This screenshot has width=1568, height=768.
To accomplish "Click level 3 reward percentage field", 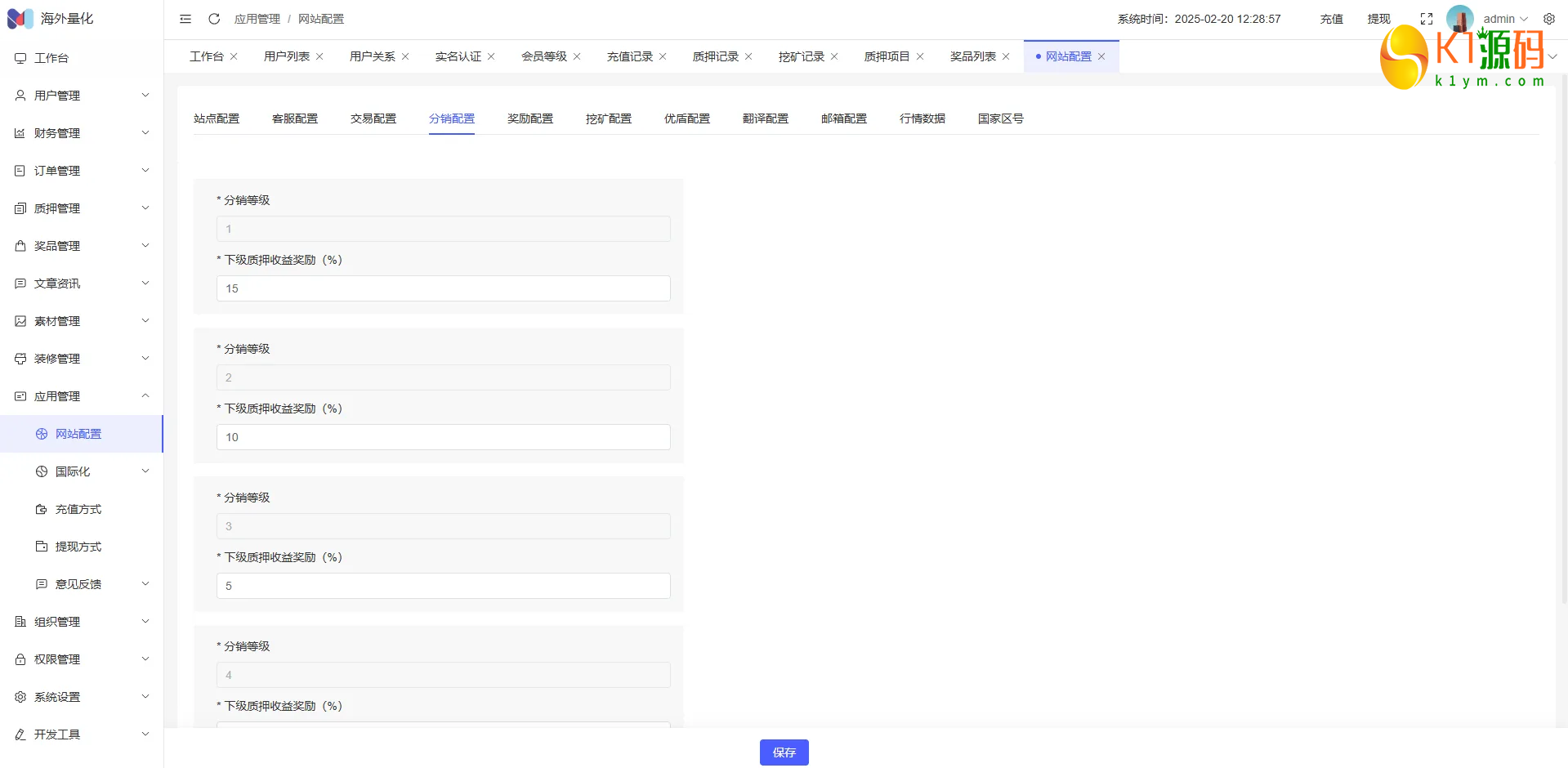I will coord(443,586).
